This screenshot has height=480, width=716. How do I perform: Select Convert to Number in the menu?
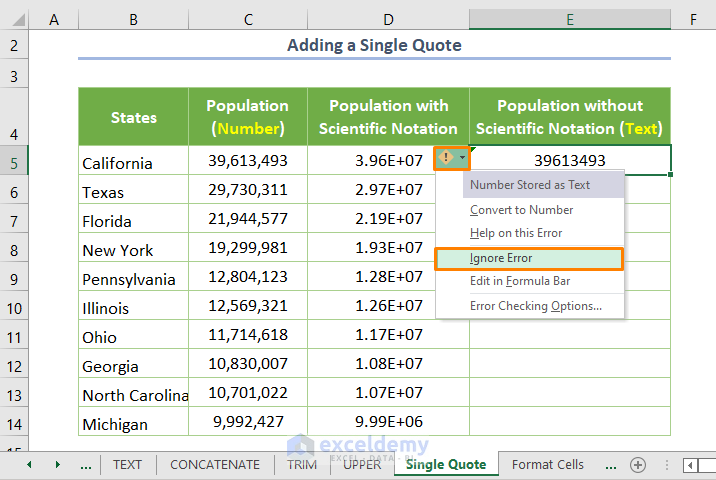(521, 210)
